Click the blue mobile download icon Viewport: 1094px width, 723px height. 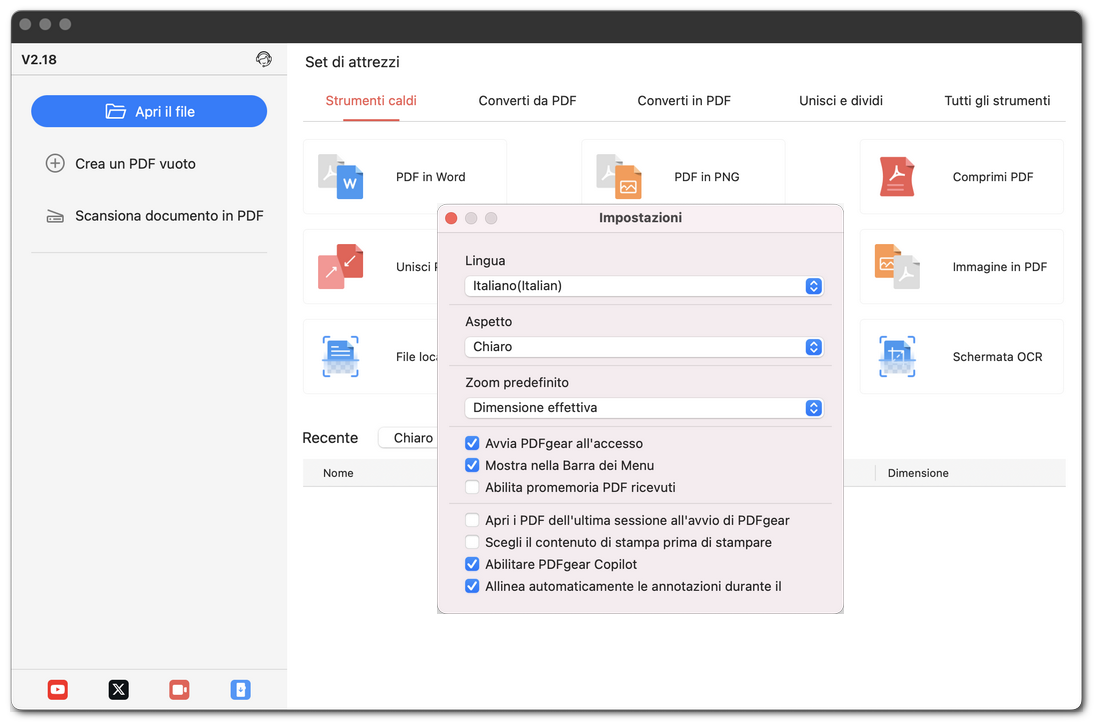click(240, 689)
